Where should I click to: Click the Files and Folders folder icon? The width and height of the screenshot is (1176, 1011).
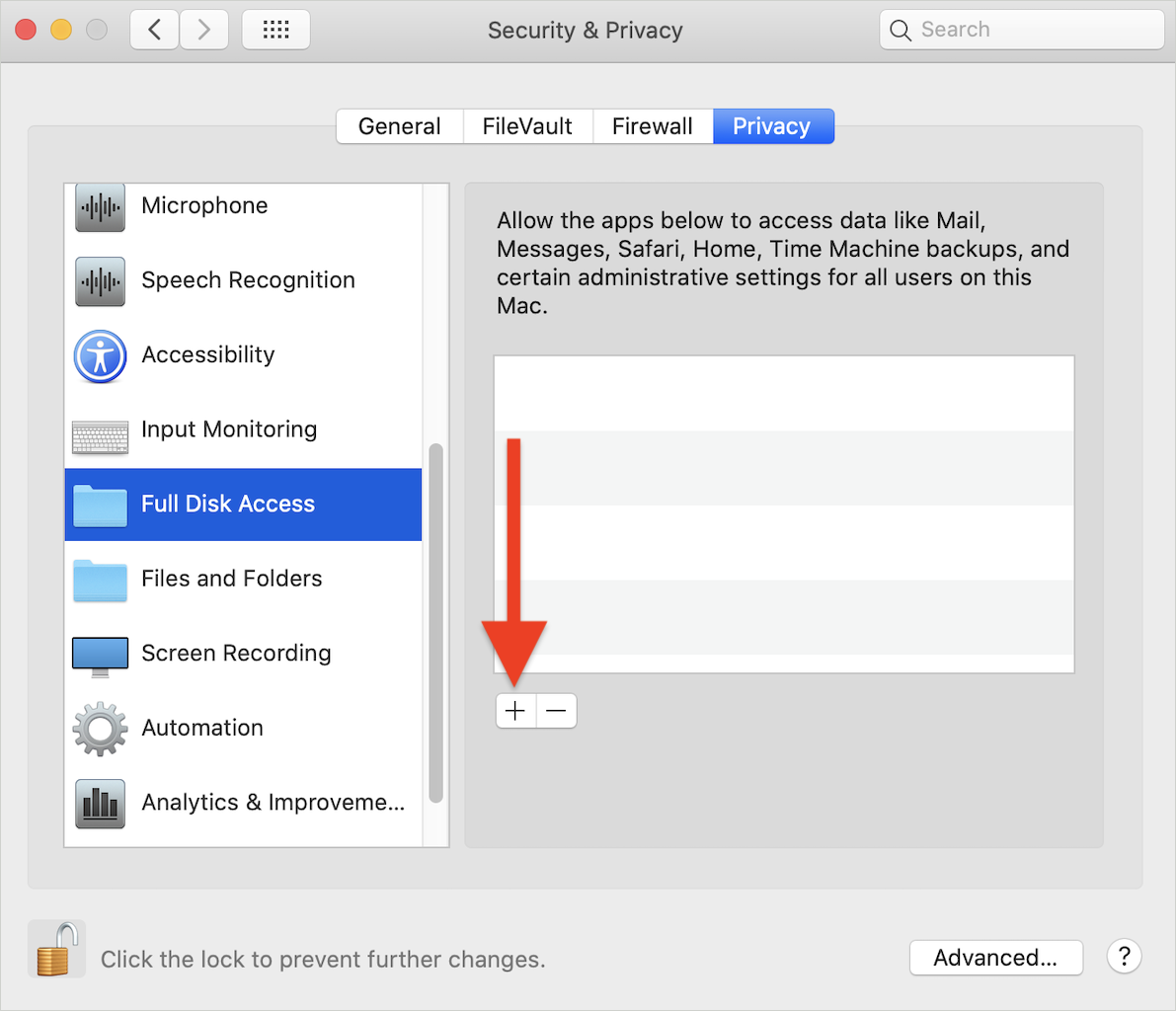(100, 581)
